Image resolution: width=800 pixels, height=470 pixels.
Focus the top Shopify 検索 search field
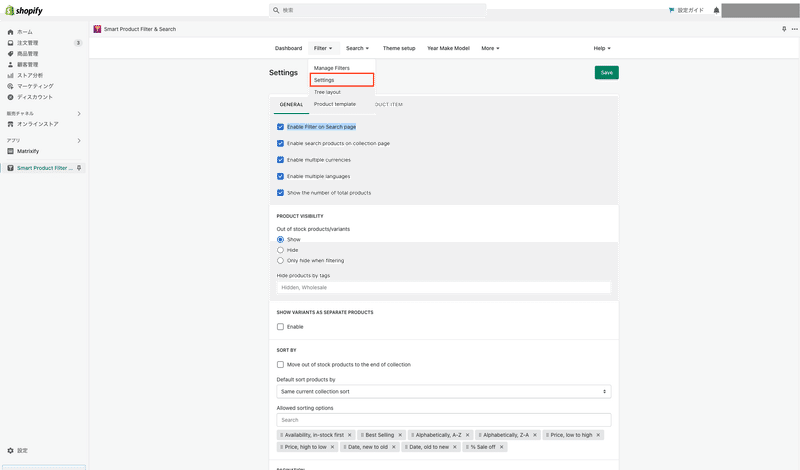tap(378, 10)
